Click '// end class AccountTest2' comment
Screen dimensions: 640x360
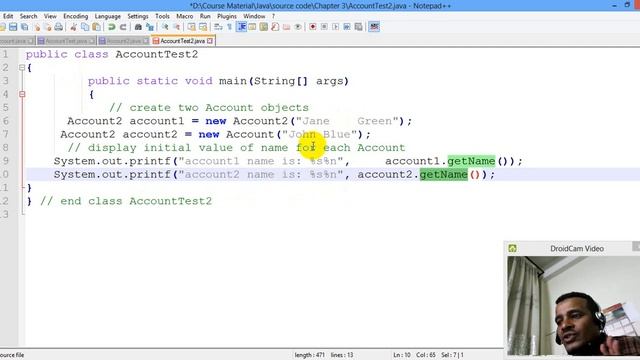click(126, 201)
